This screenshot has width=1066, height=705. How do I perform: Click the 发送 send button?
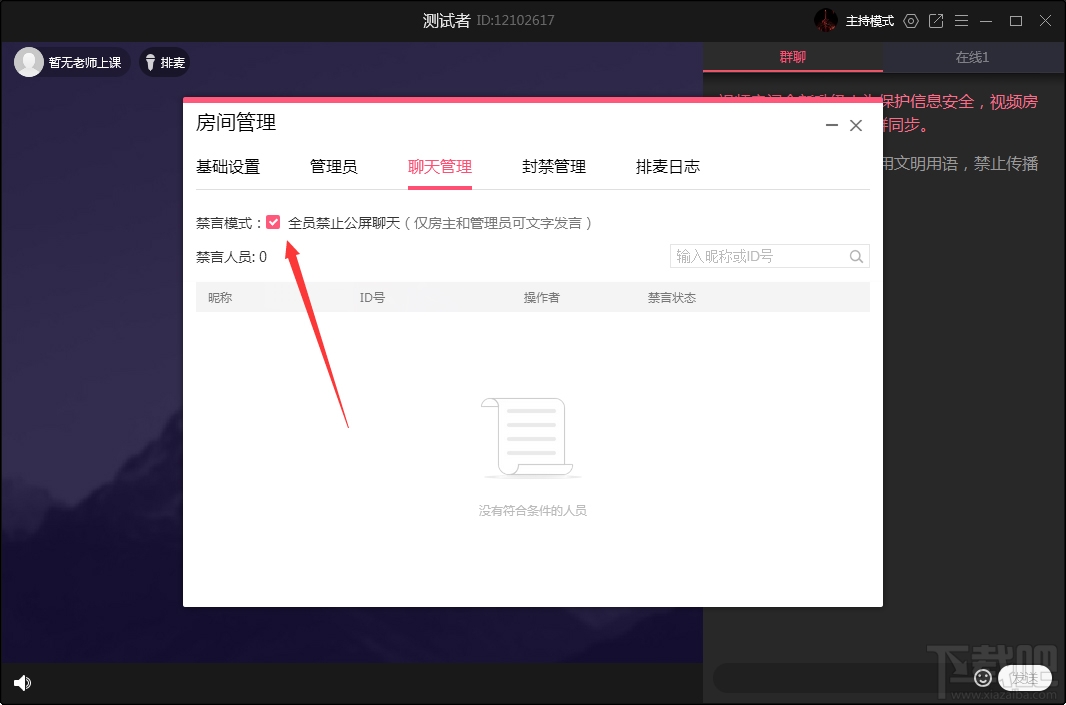pyautogui.click(x=1024, y=678)
